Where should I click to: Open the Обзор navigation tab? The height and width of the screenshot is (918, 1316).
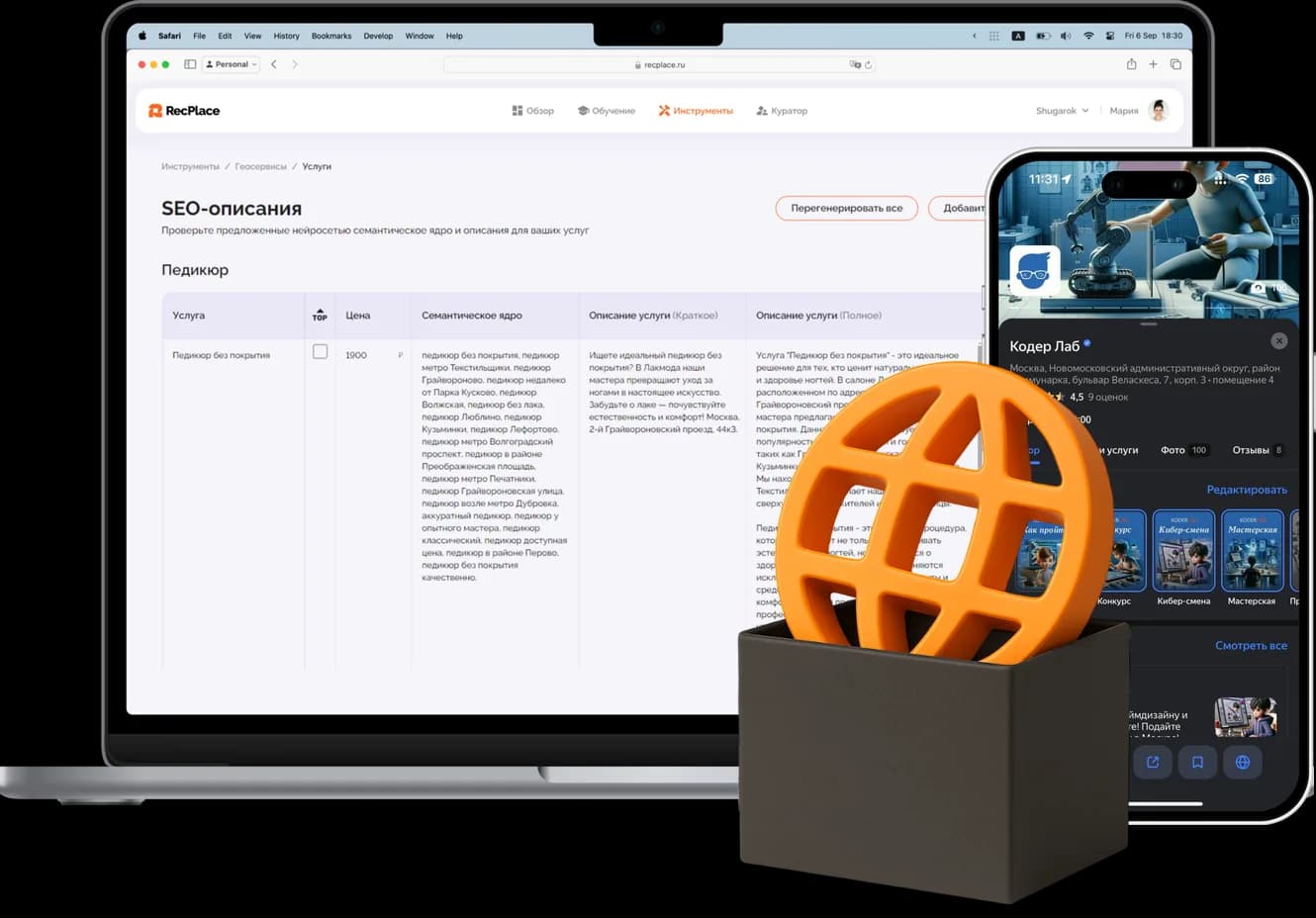533,111
